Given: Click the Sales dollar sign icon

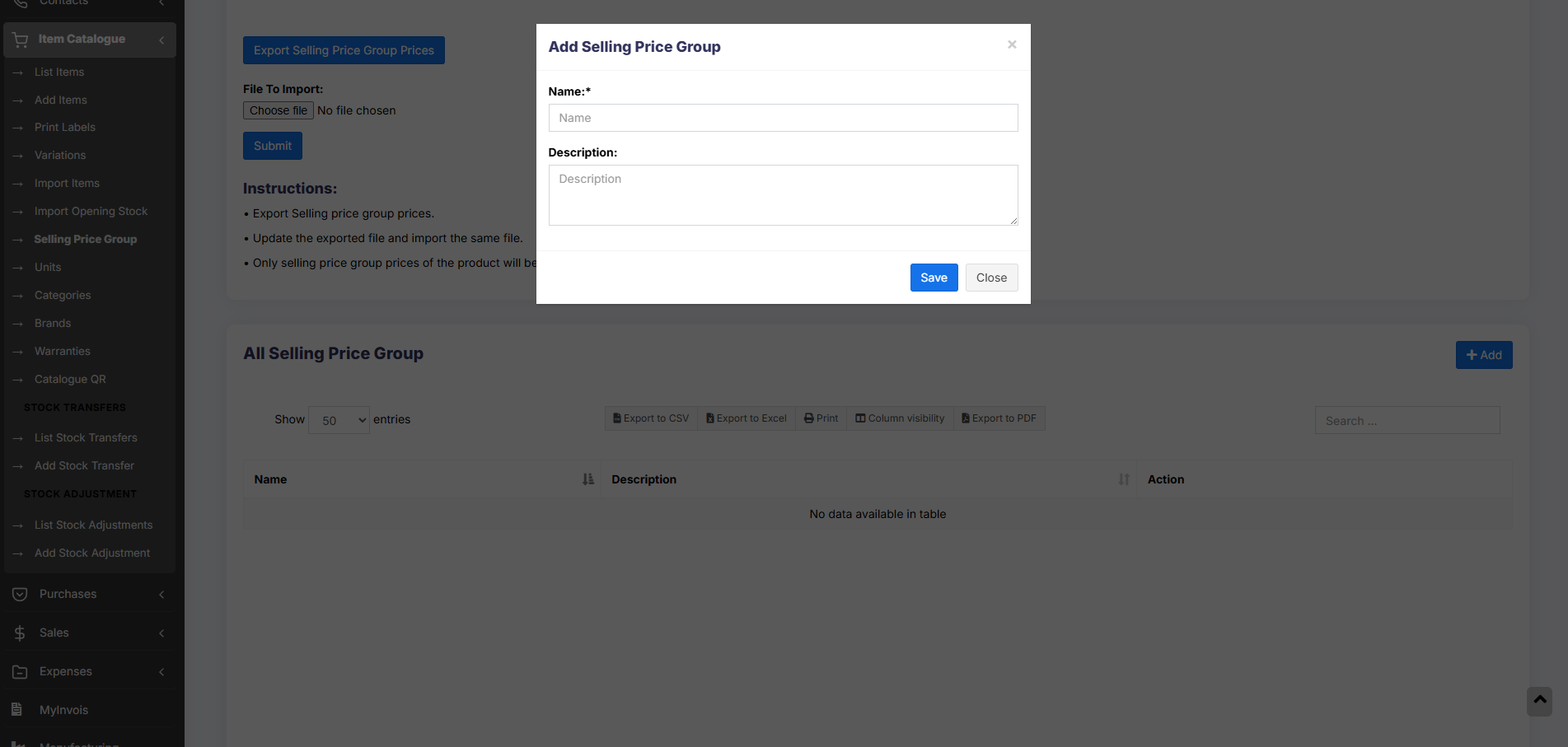Looking at the screenshot, I should [20, 633].
